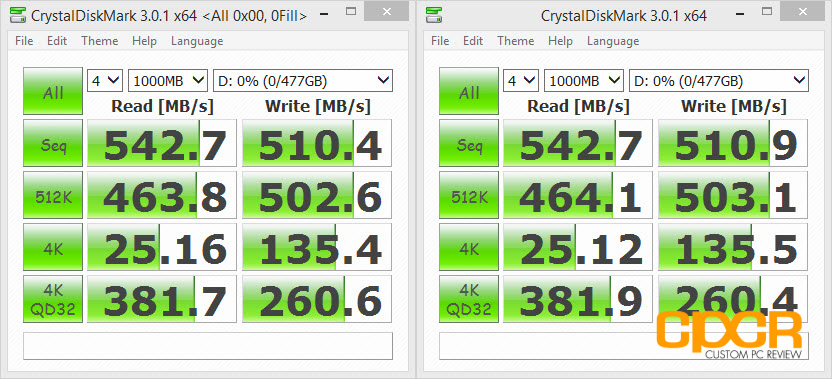Open Edit menu in right window
This screenshot has height=379, width=832.
click(x=473, y=41)
